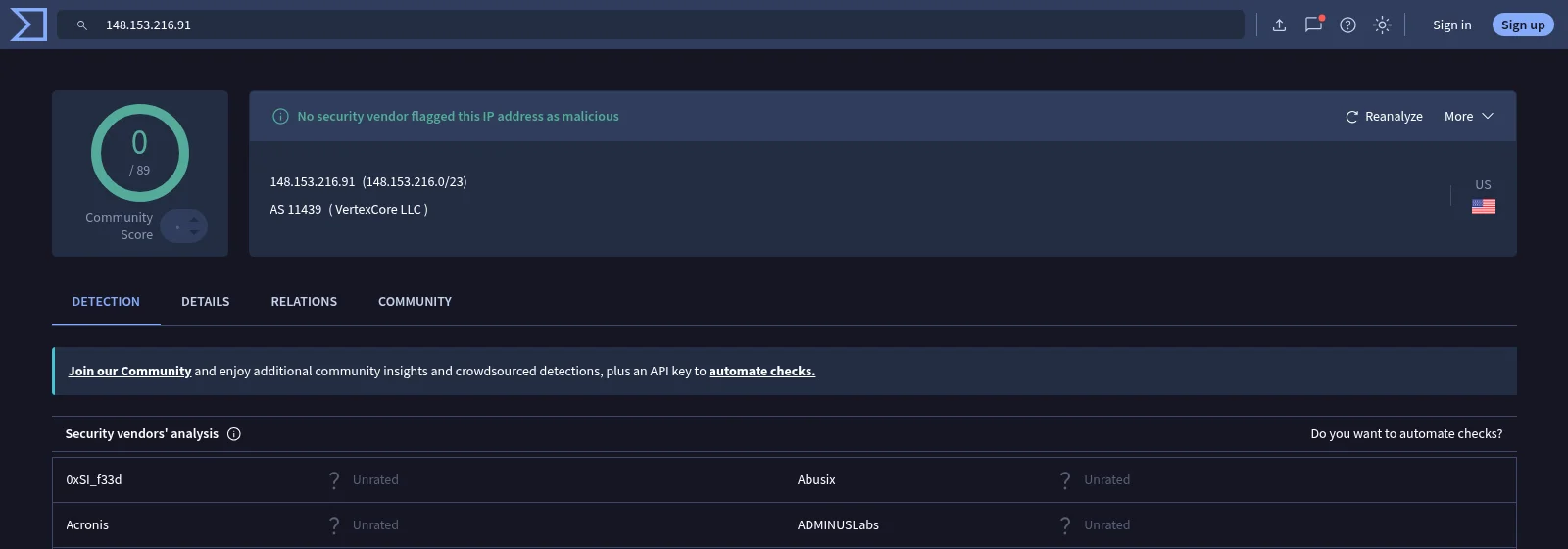
Task: Click the ADMINUSLabs vendor name
Action: [x=838, y=524]
